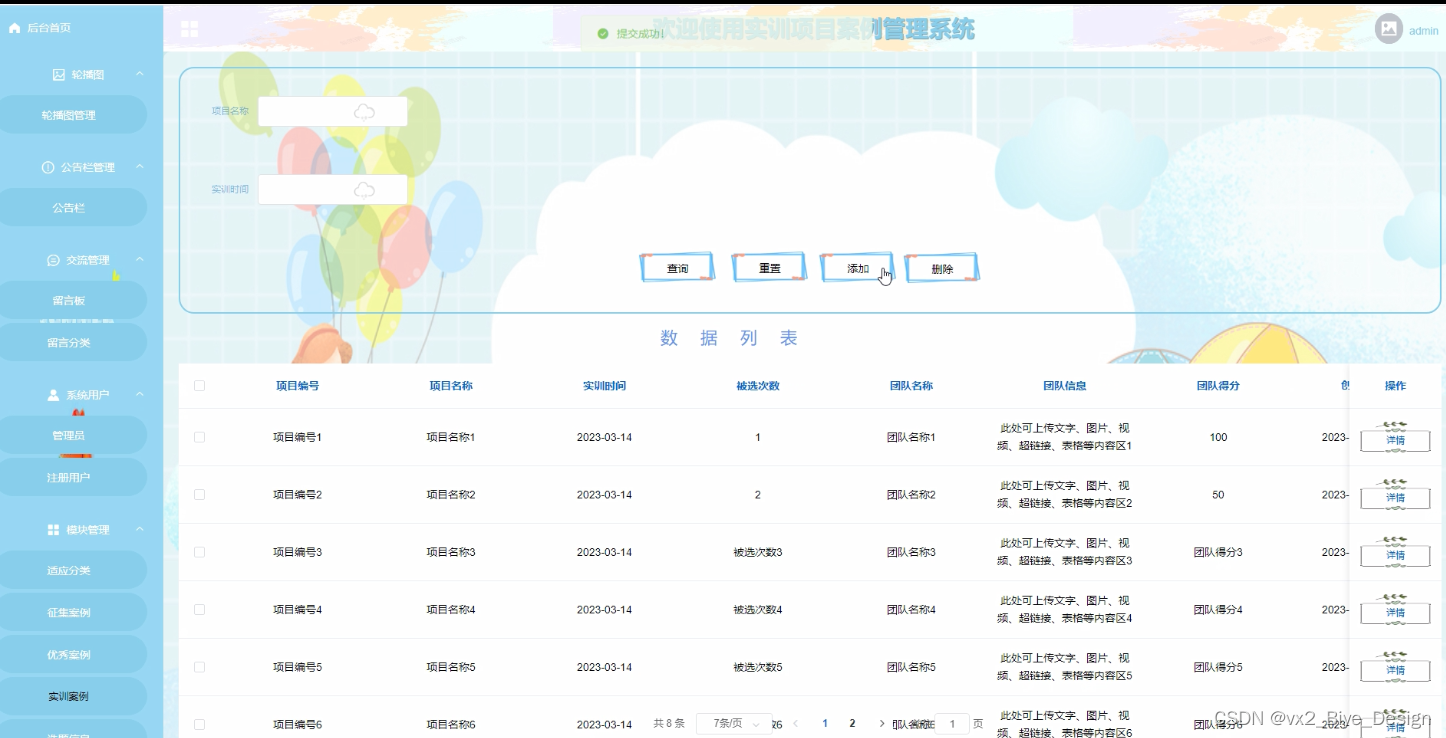Go to next page arrow in pagination

[x=881, y=723]
